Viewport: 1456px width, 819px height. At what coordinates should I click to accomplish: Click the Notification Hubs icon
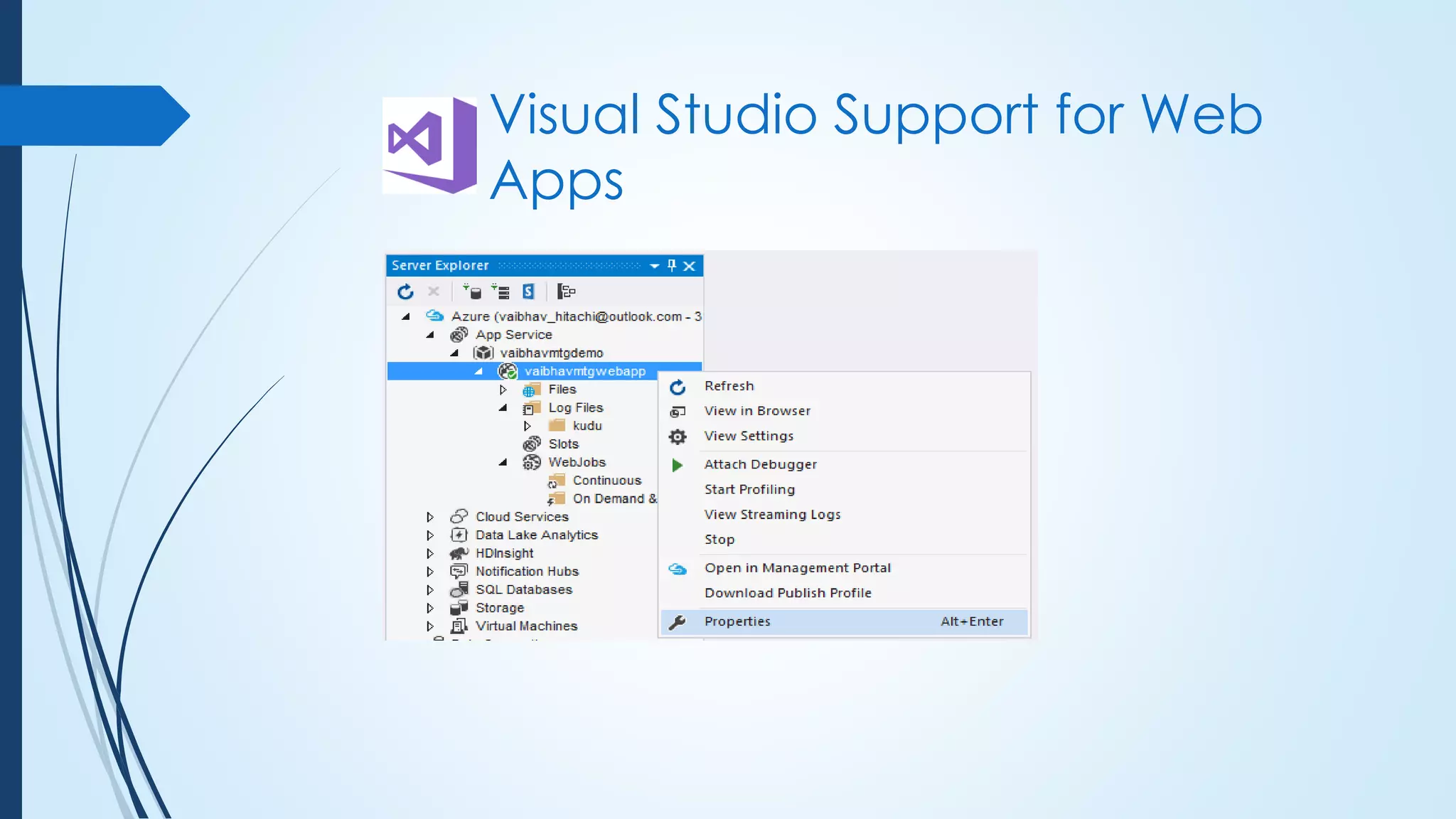click(x=459, y=571)
